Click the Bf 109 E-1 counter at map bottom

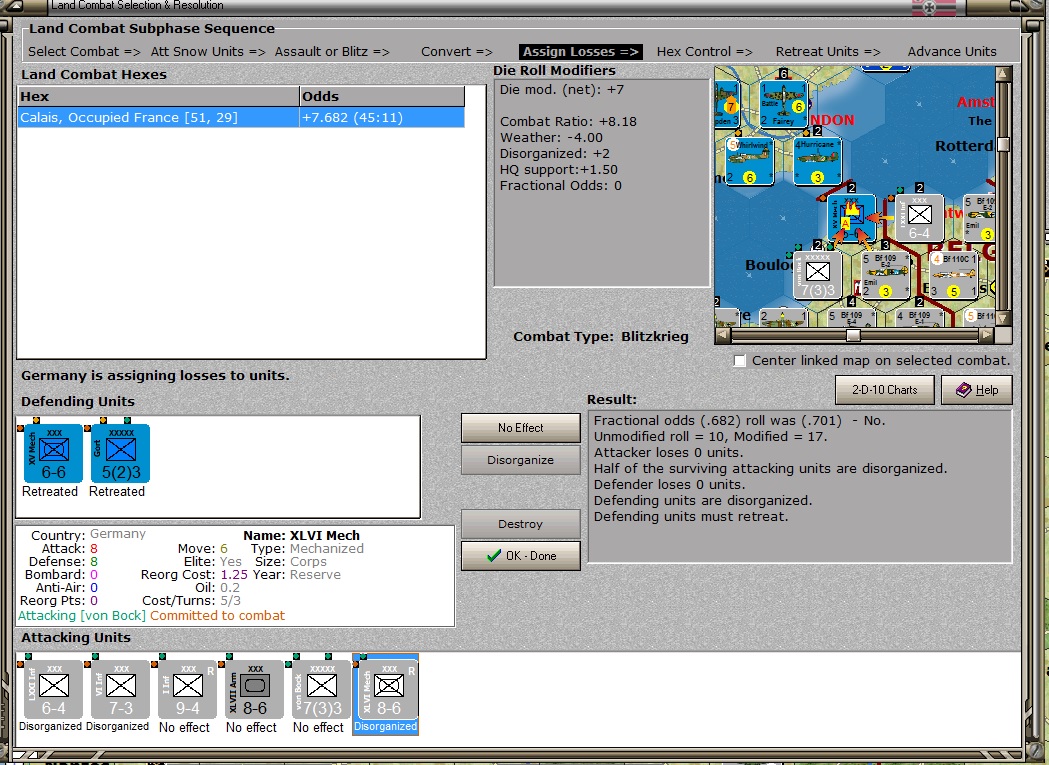[x=920, y=317]
